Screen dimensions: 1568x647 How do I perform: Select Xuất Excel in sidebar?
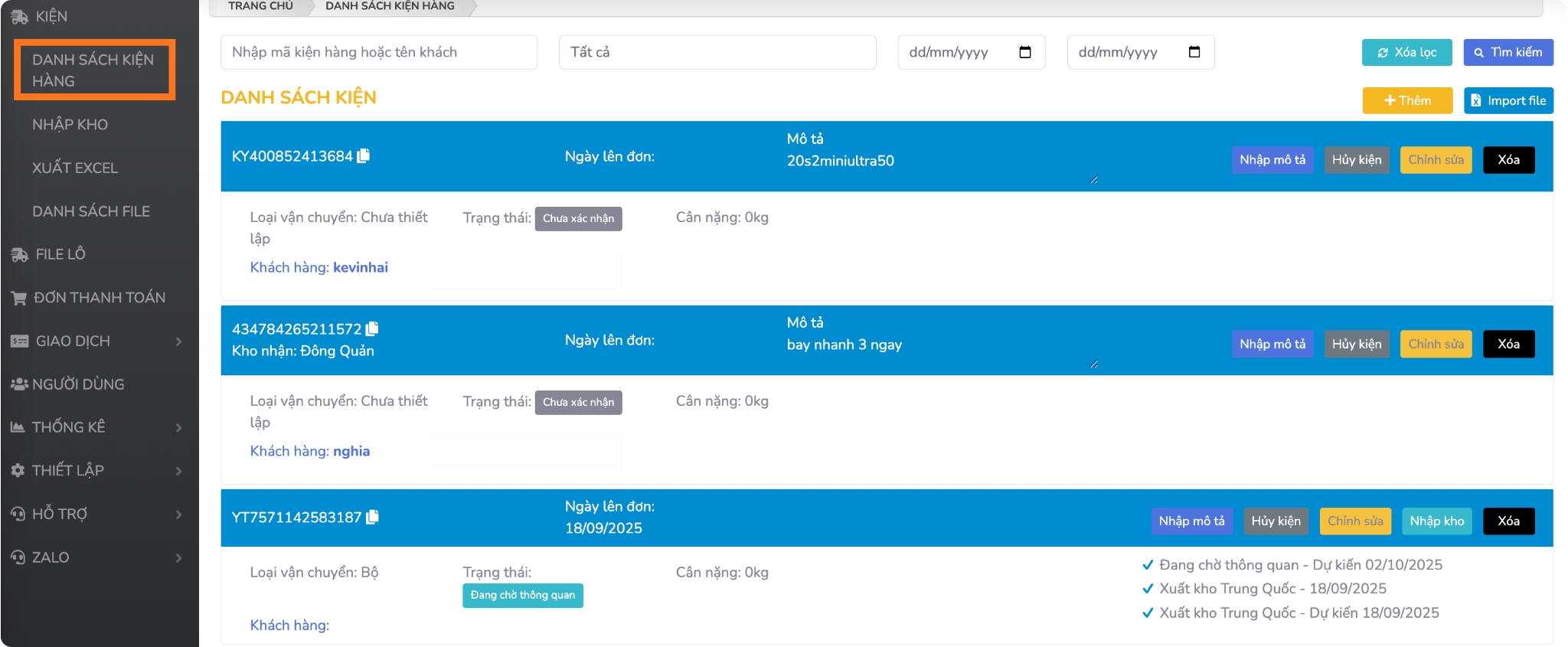[75, 168]
